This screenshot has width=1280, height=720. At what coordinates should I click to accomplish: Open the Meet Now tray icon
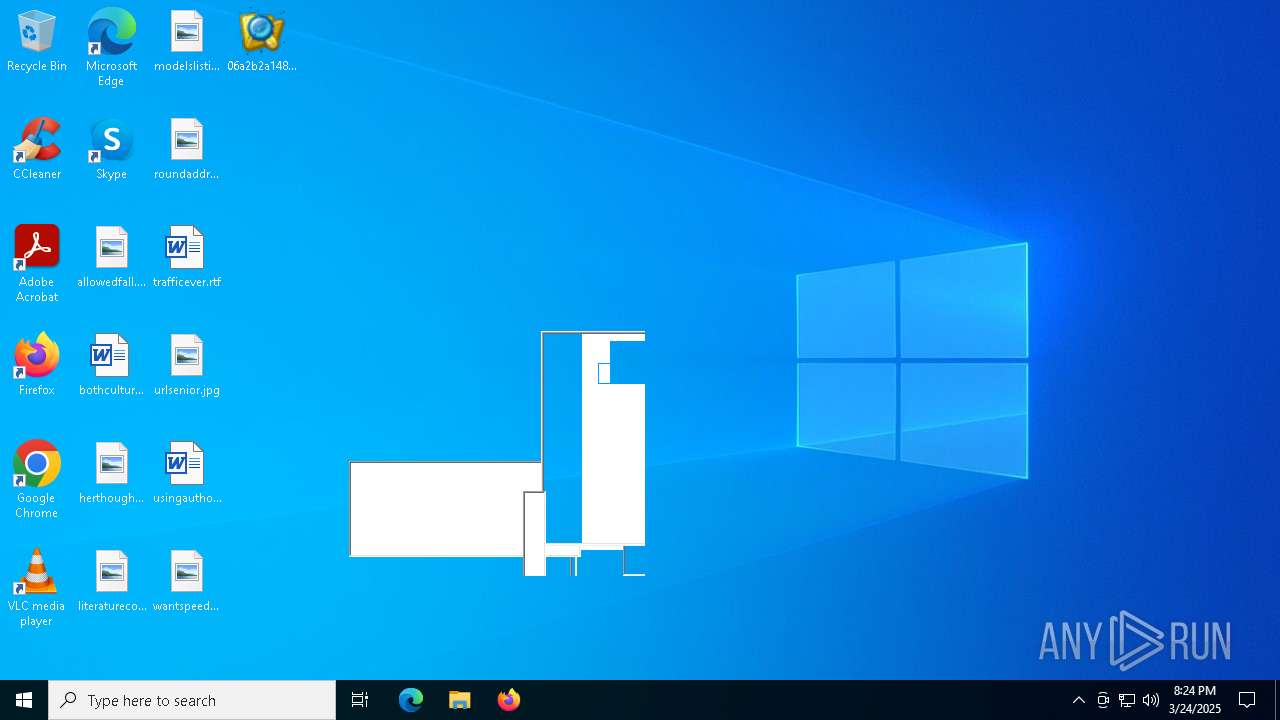pyautogui.click(x=1103, y=700)
